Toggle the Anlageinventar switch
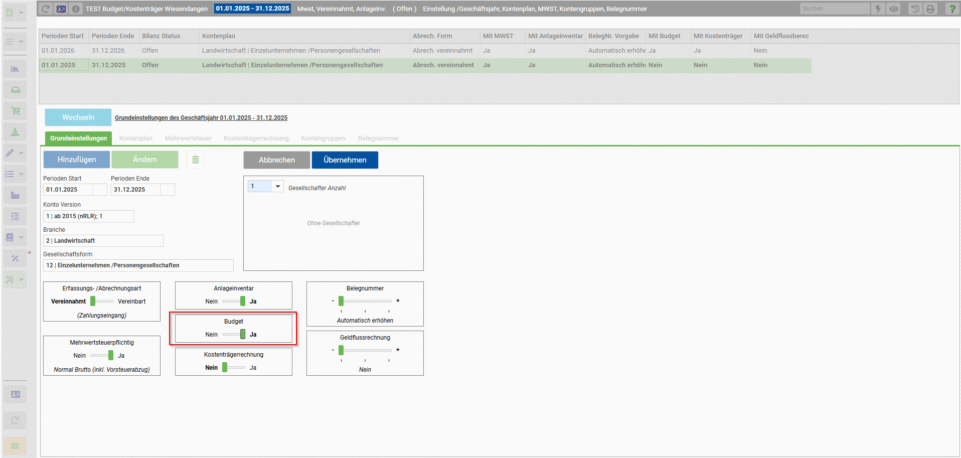Image resolution: width=961 pixels, height=458 pixels. [234, 301]
